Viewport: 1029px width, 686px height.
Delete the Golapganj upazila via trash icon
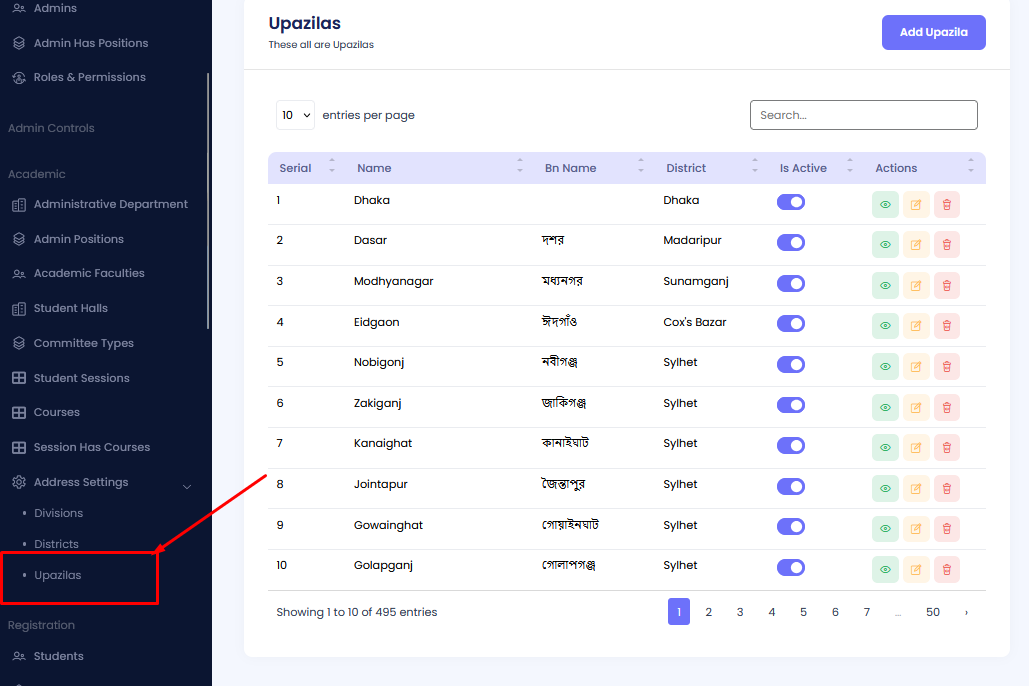pyautogui.click(x=947, y=570)
